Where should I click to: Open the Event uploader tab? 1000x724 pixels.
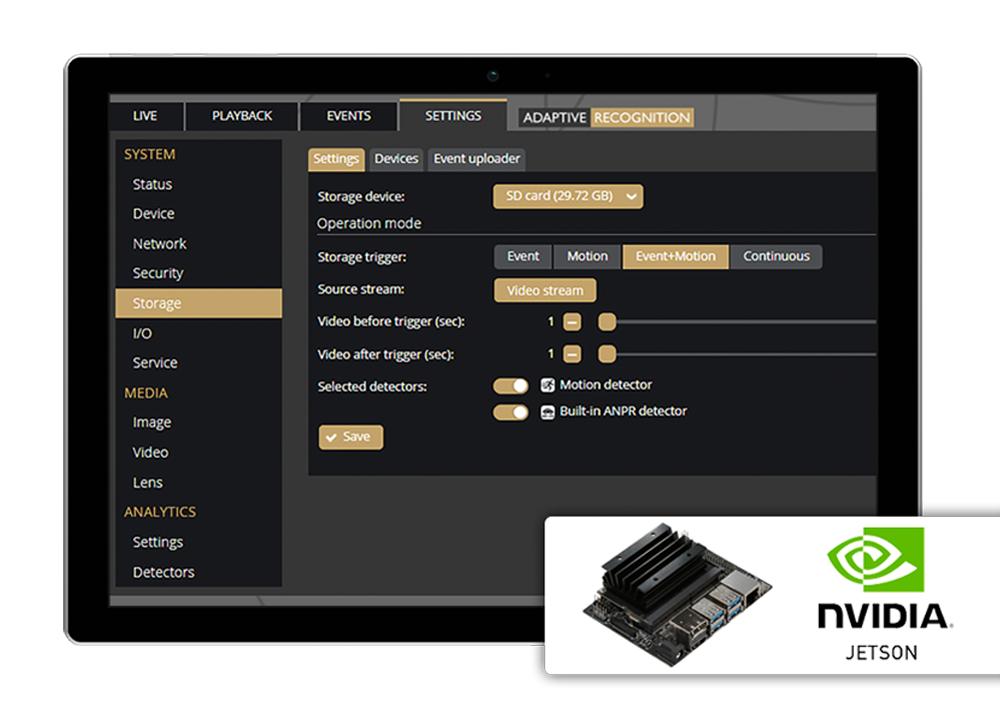476,159
